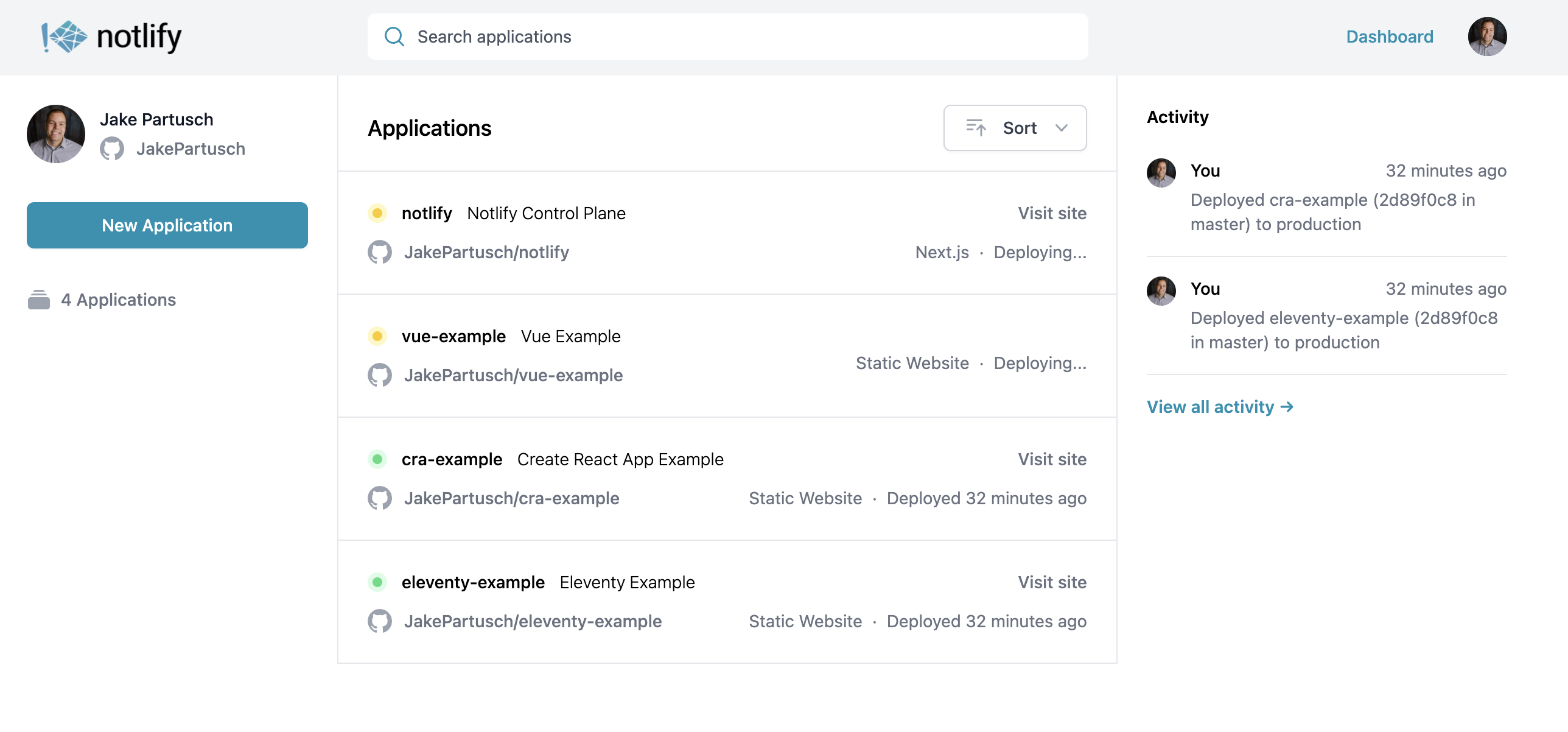Click GitHub icon next to JakePartusch username
This screenshot has height=732, width=1568.
(112, 149)
